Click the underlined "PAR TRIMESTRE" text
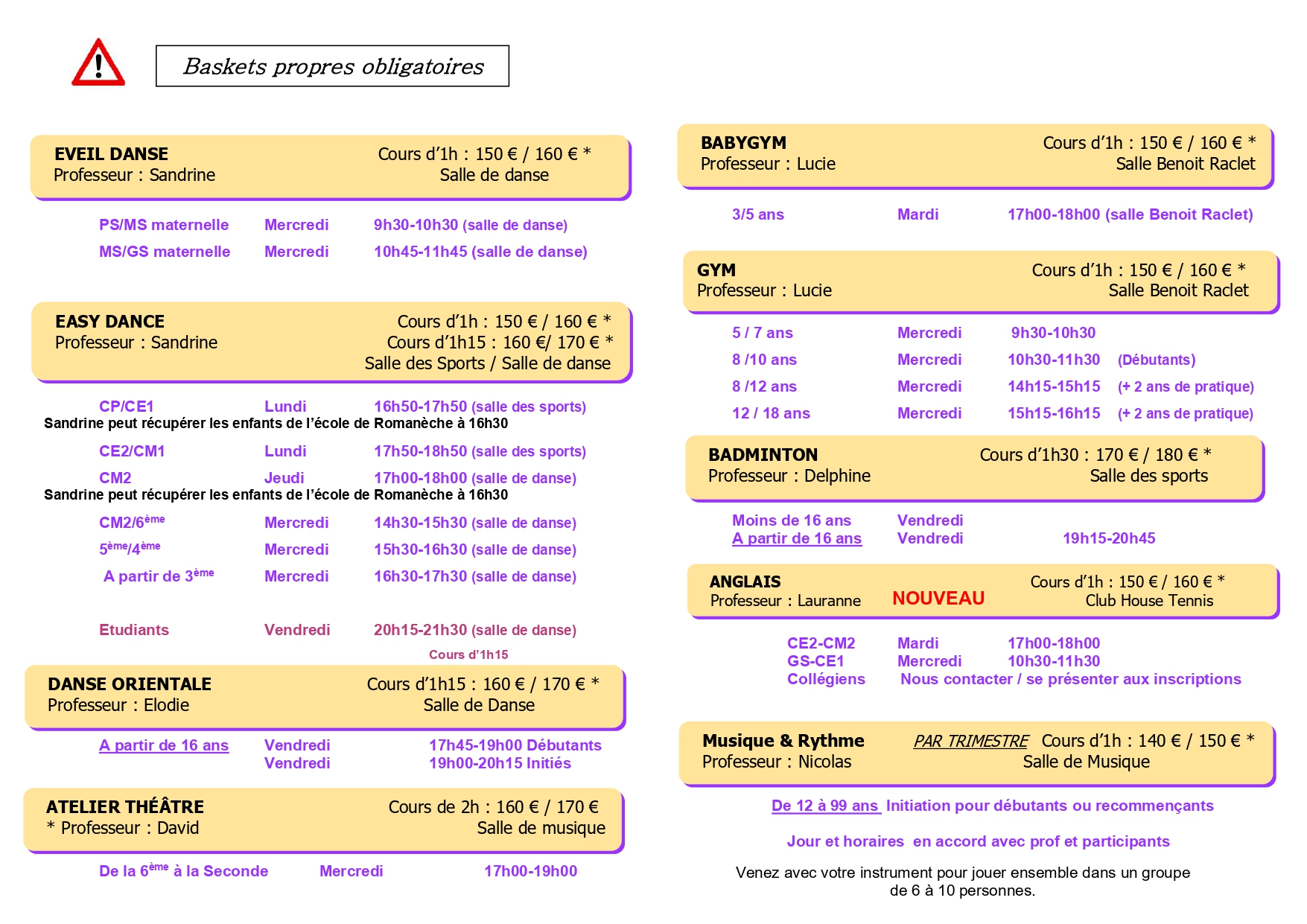The width and height of the screenshot is (1307, 924). pos(970,741)
